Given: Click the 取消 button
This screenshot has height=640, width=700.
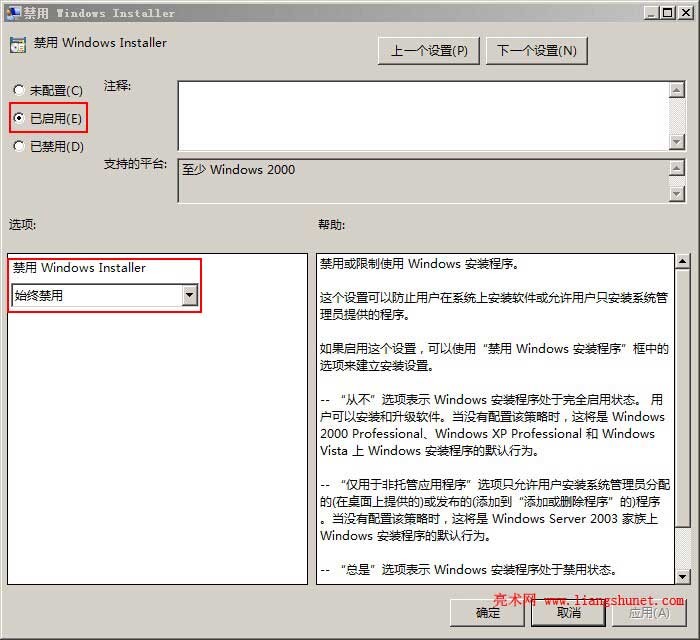Looking at the screenshot, I should (568, 613).
